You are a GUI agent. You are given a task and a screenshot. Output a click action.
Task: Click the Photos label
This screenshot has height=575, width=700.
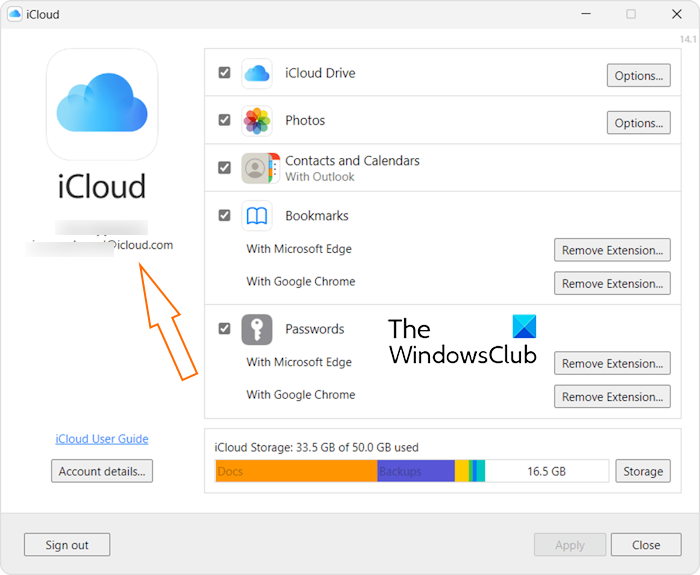pyautogui.click(x=305, y=120)
